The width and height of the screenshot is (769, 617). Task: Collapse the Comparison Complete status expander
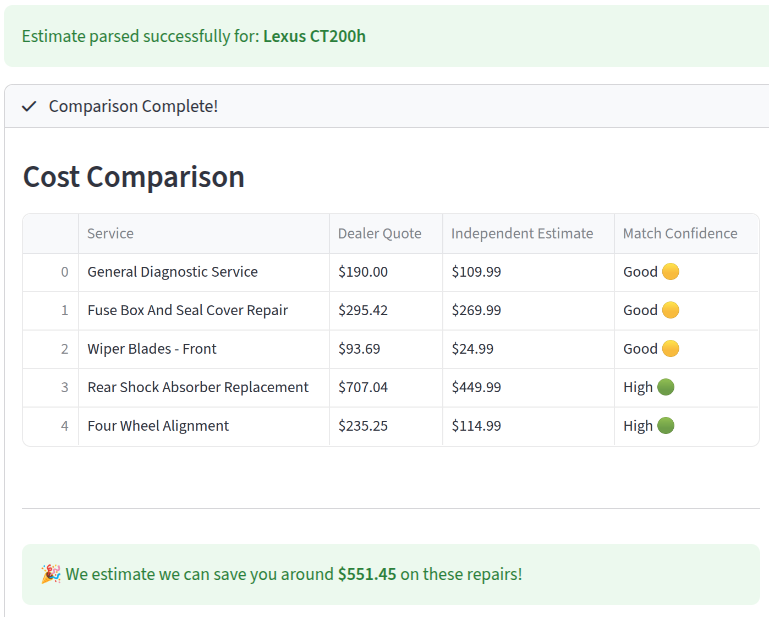(x=387, y=106)
